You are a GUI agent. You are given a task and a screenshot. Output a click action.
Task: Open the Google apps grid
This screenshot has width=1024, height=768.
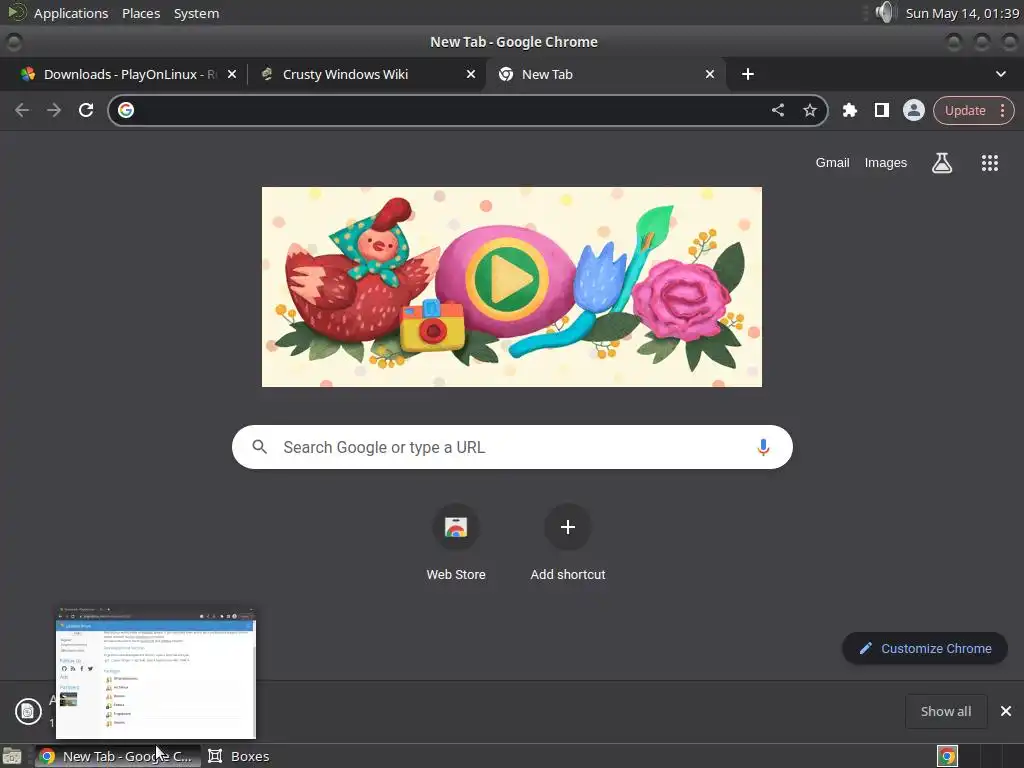click(989, 163)
